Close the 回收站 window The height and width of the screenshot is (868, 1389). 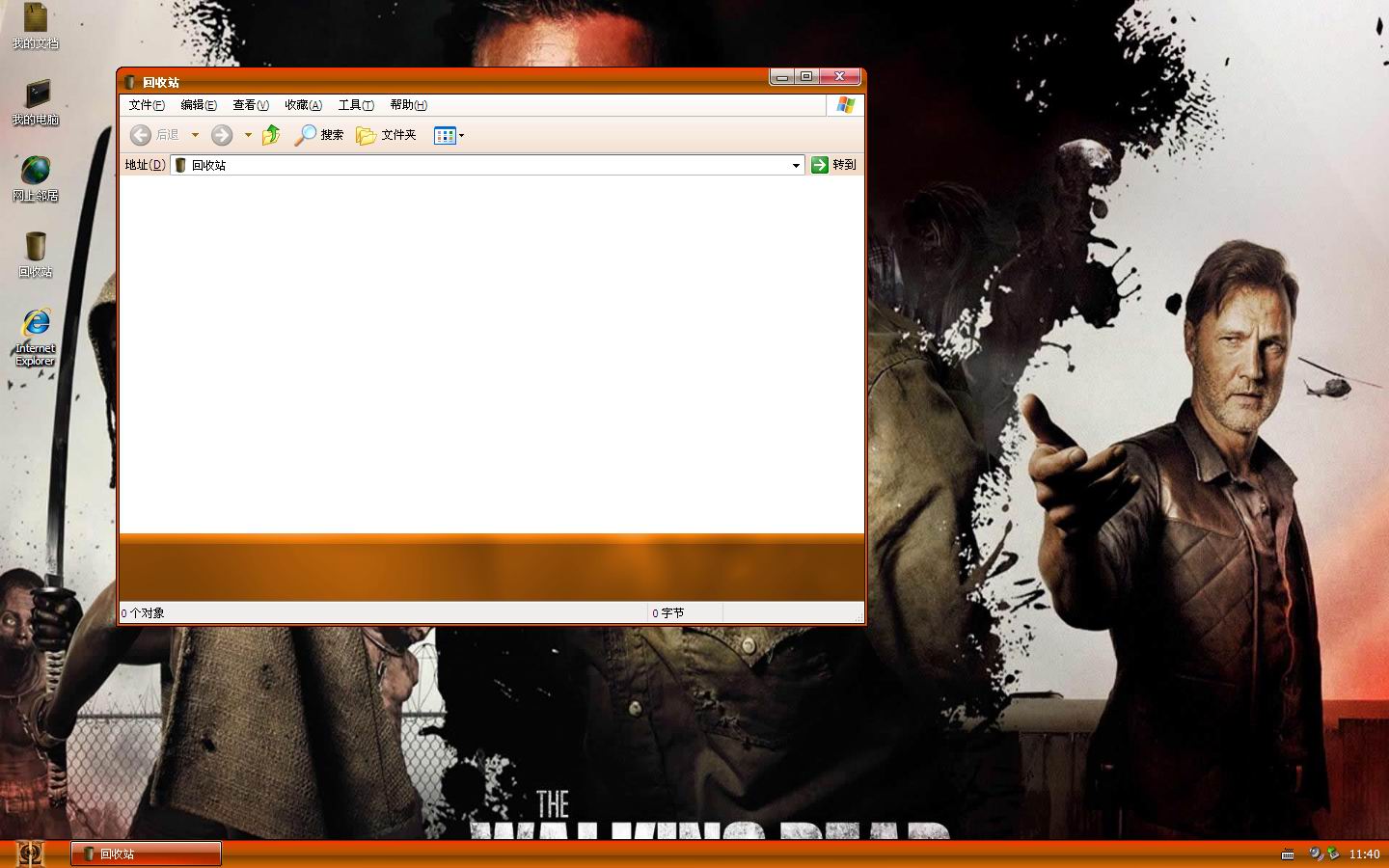pyautogui.click(x=840, y=77)
